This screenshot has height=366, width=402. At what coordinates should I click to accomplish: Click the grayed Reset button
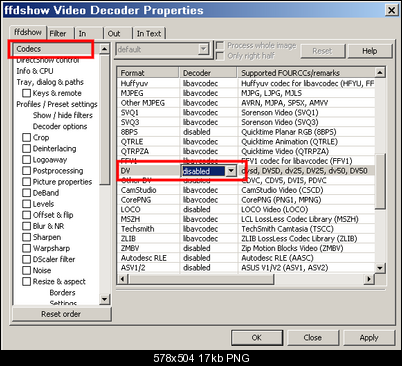click(322, 51)
